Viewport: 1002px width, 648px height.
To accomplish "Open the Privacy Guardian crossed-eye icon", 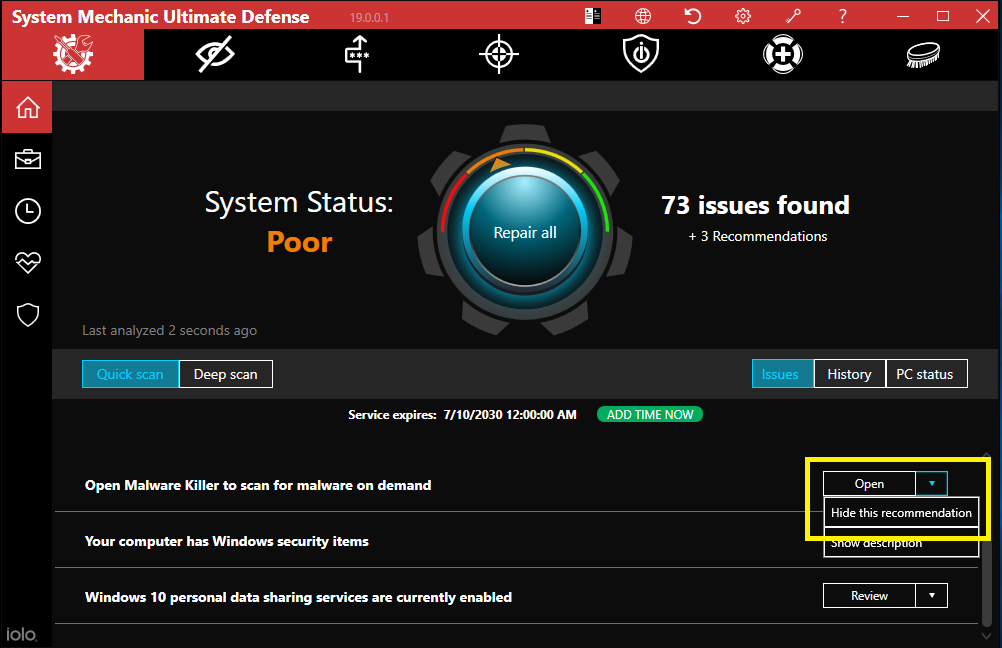I will pos(215,54).
